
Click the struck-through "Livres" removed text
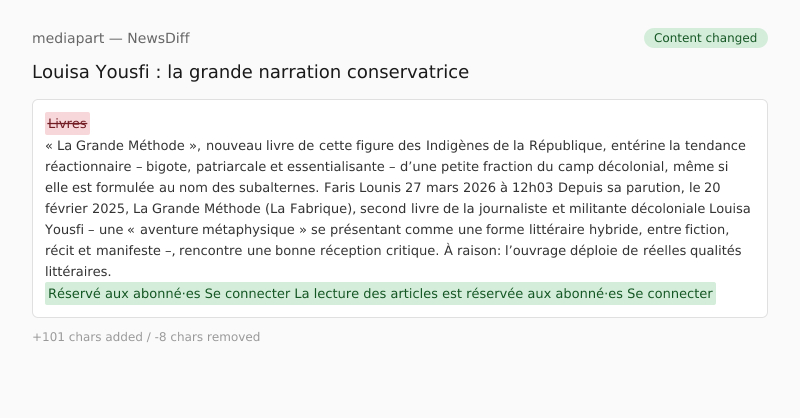click(x=67, y=124)
